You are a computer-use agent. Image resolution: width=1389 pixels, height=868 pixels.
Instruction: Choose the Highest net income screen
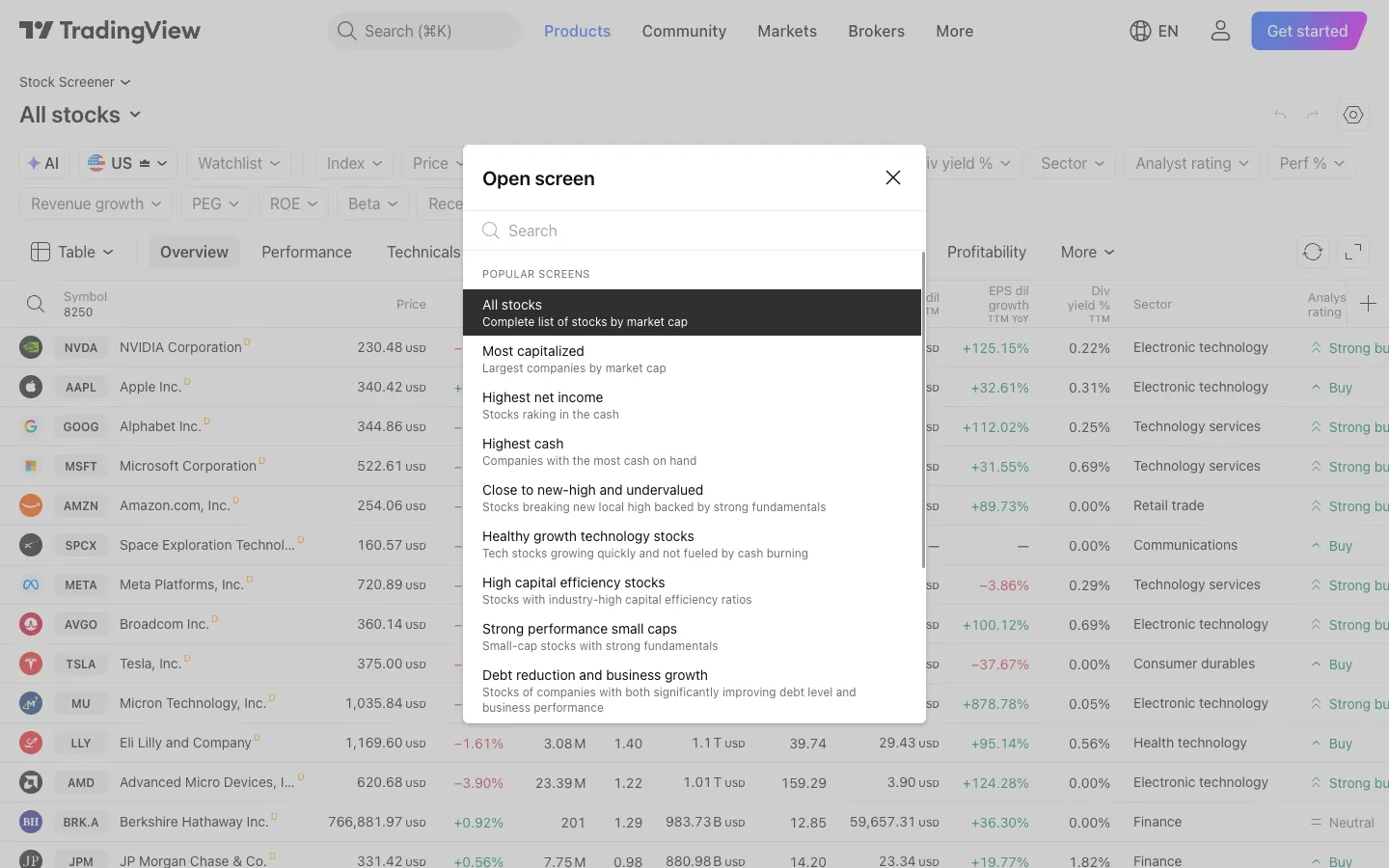click(692, 405)
